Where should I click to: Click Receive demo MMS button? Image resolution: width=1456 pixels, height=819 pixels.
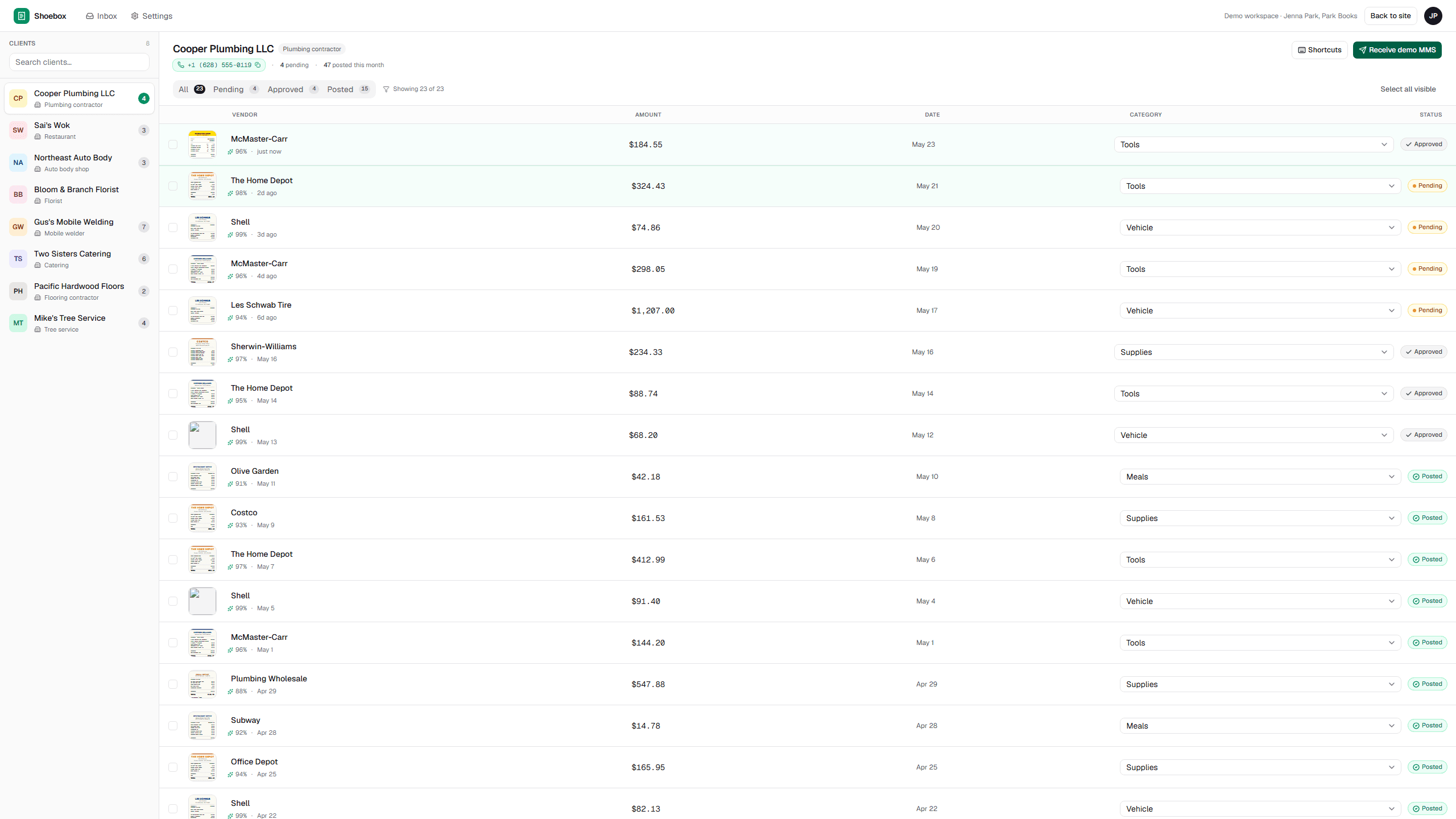(x=1397, y=50)
